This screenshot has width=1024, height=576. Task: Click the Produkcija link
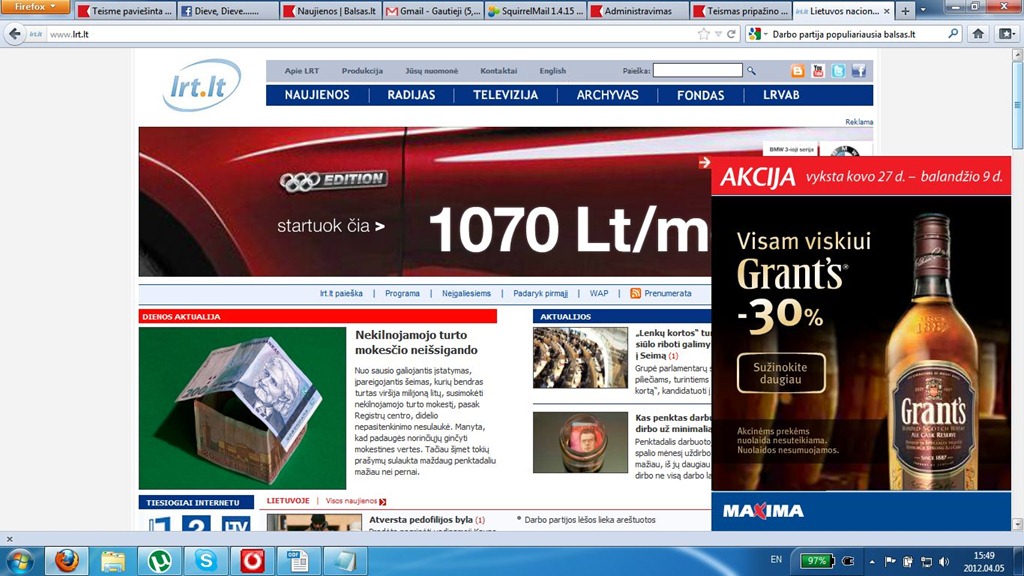tap(362, 71)
